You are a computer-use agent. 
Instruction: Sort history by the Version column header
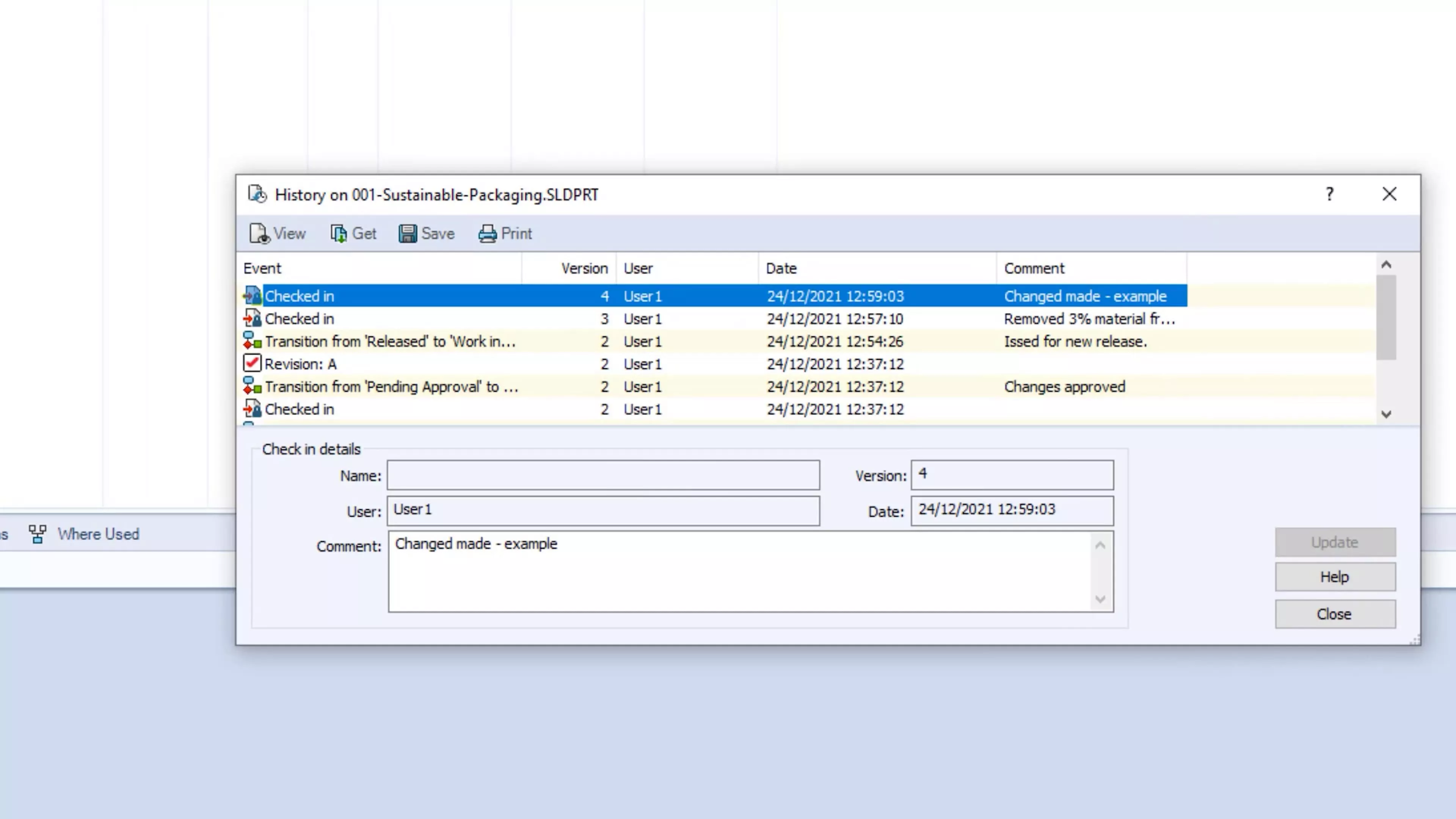point(584,268)
